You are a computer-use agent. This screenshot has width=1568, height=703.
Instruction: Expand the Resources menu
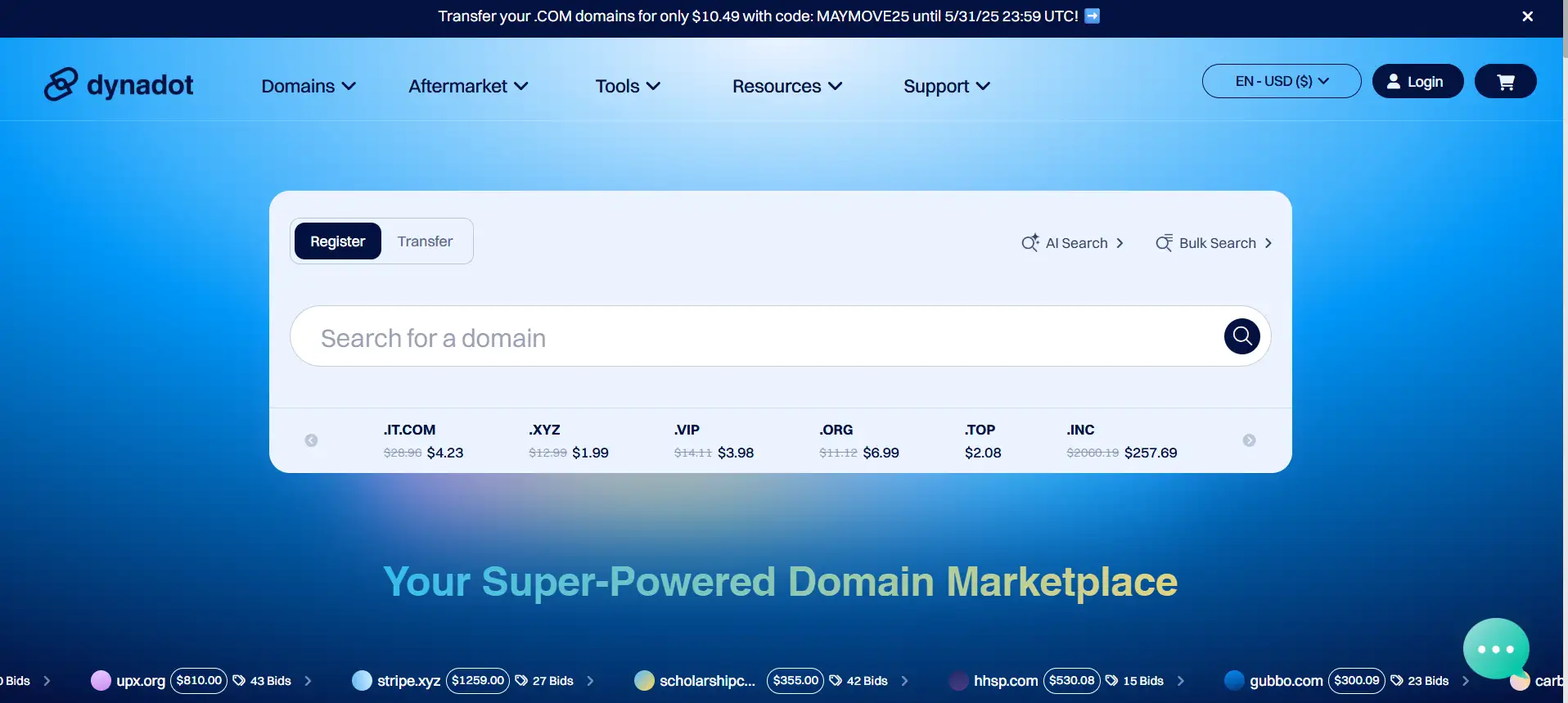(x=787, y=86)
